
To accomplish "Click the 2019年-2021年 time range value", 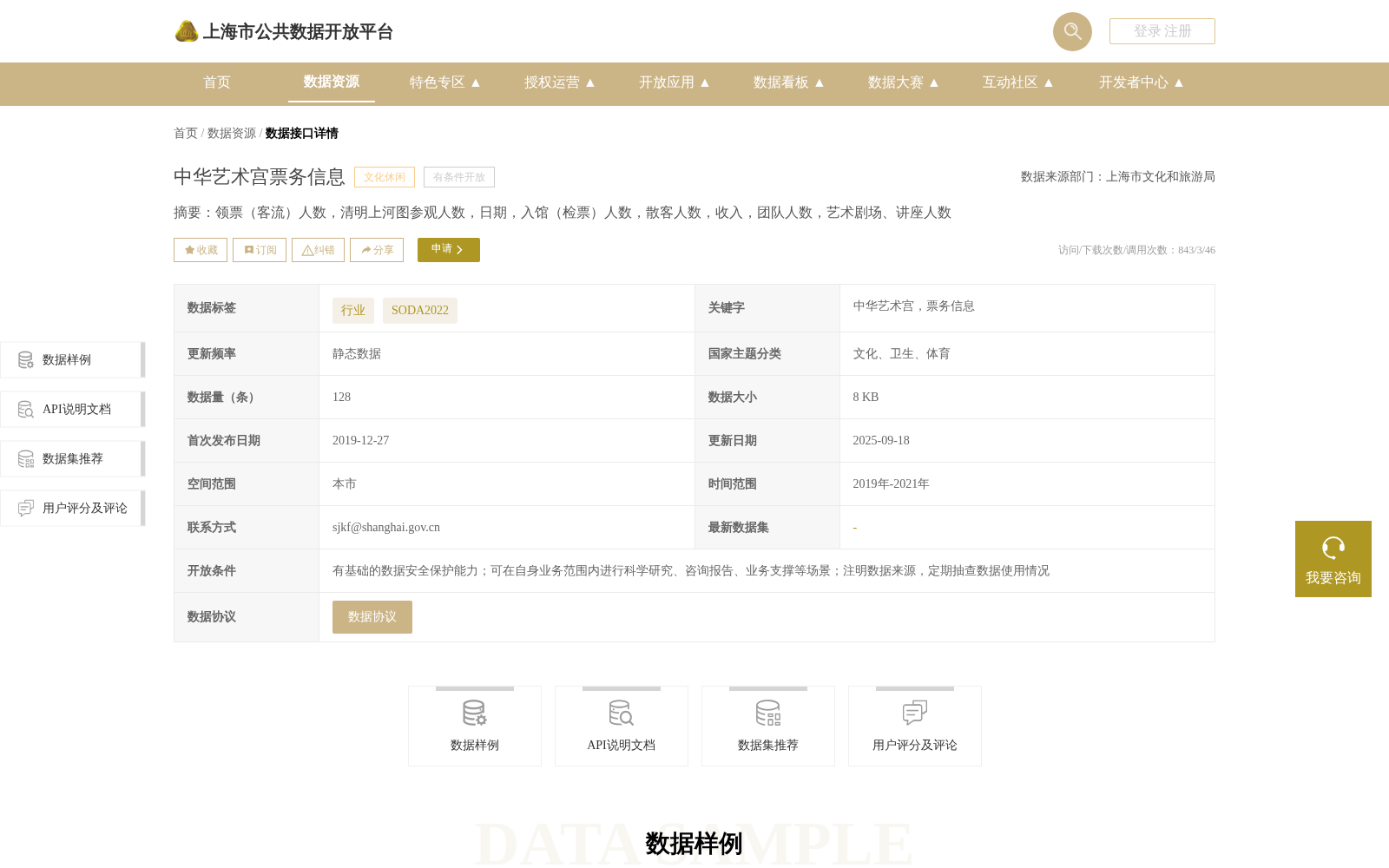I will [891, 484].
